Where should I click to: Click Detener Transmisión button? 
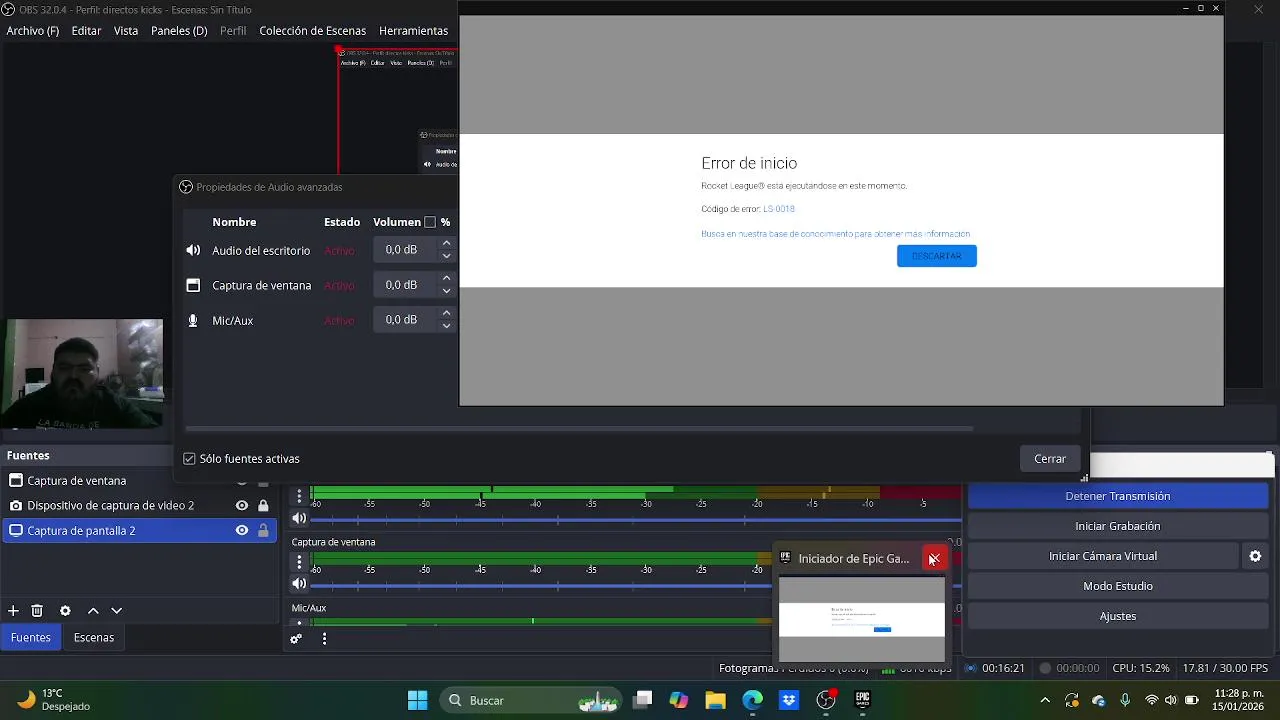1118,496
